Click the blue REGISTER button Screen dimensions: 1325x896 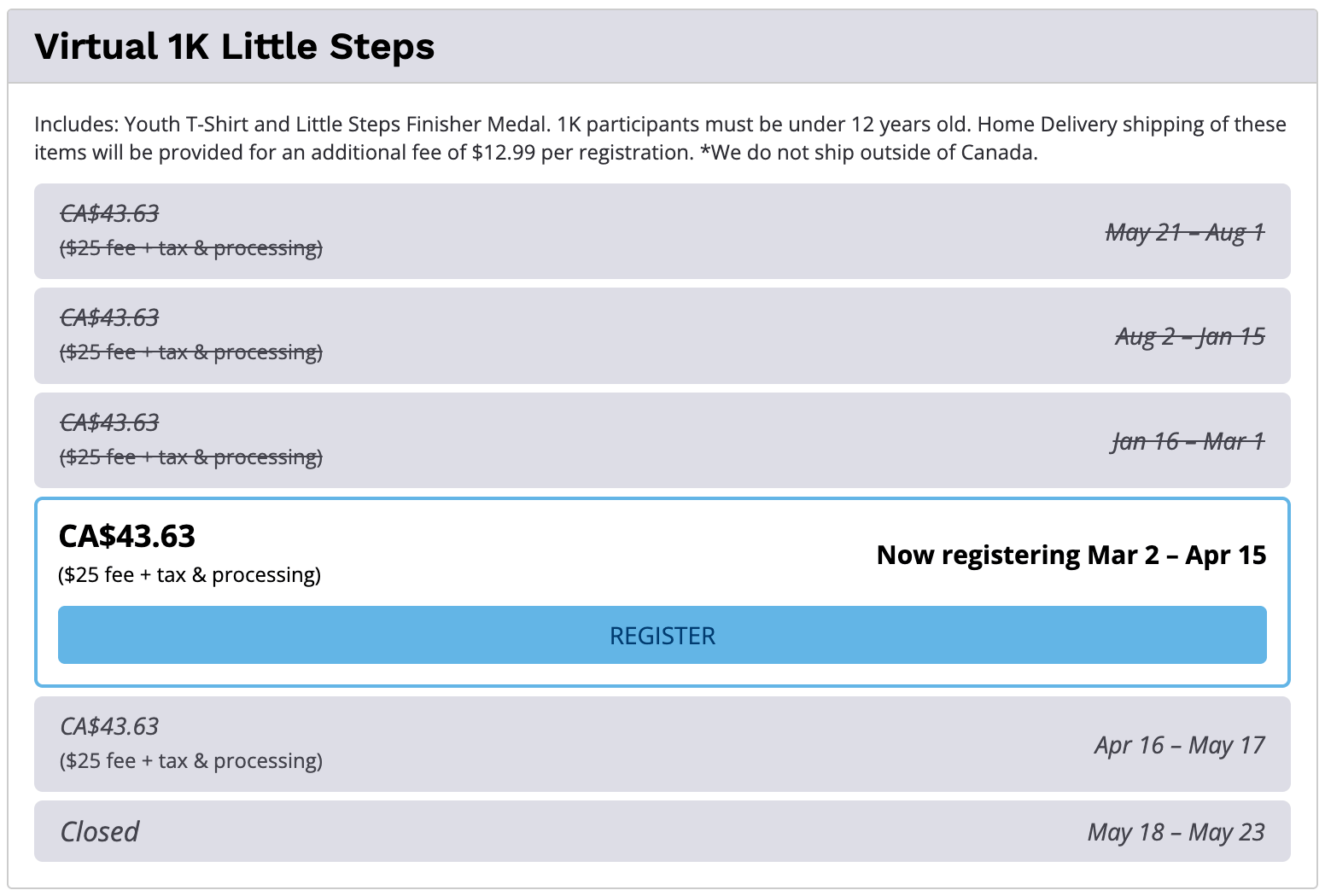[x=662, y=635]
